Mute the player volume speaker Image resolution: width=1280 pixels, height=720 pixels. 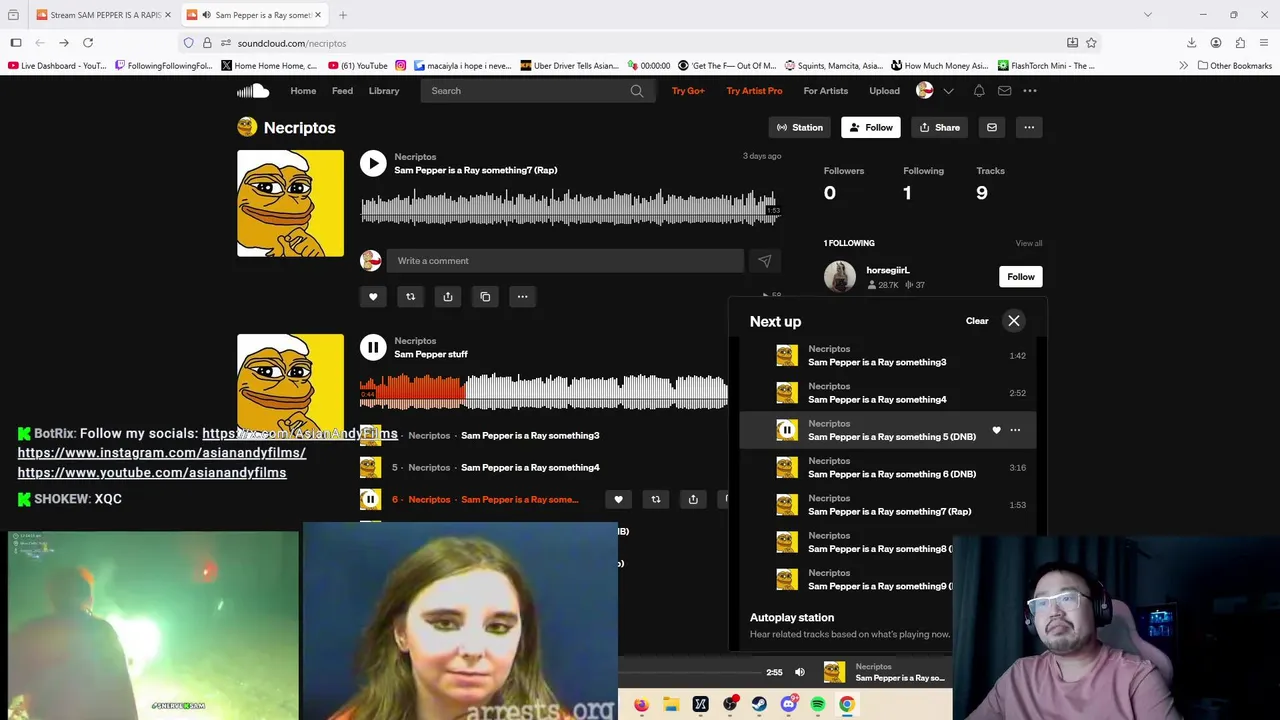[x=799, y=672]
